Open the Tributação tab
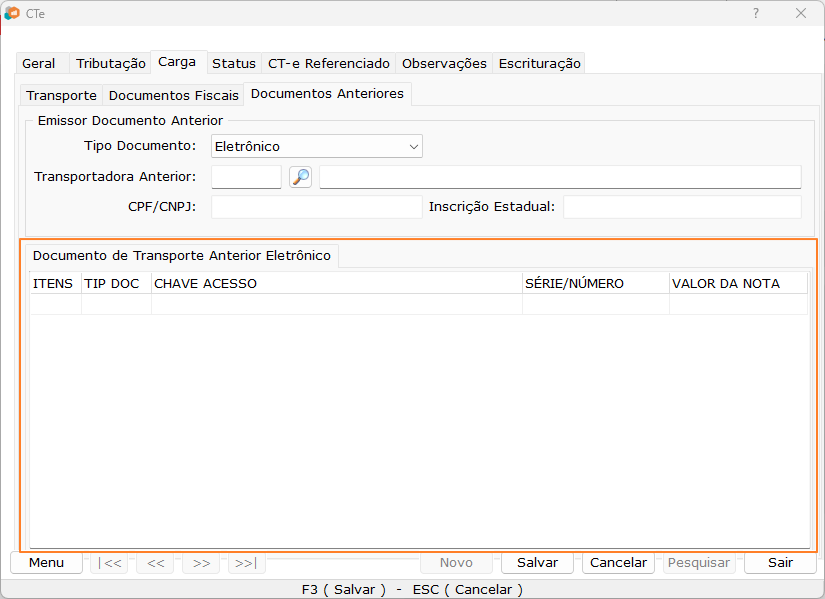This screenshot has width=825, height=599. 110,63
